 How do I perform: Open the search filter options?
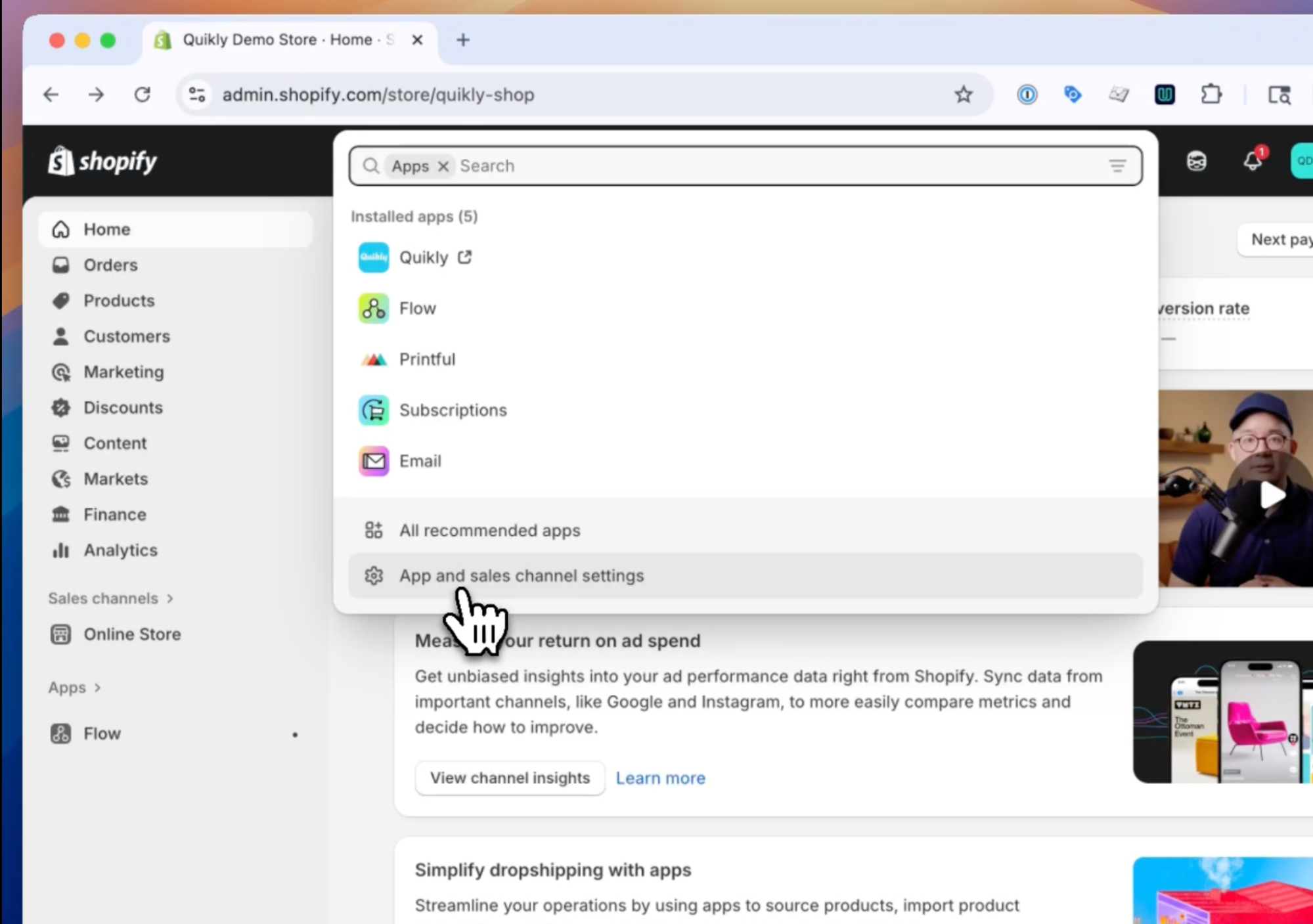(x=1117, y=165)
